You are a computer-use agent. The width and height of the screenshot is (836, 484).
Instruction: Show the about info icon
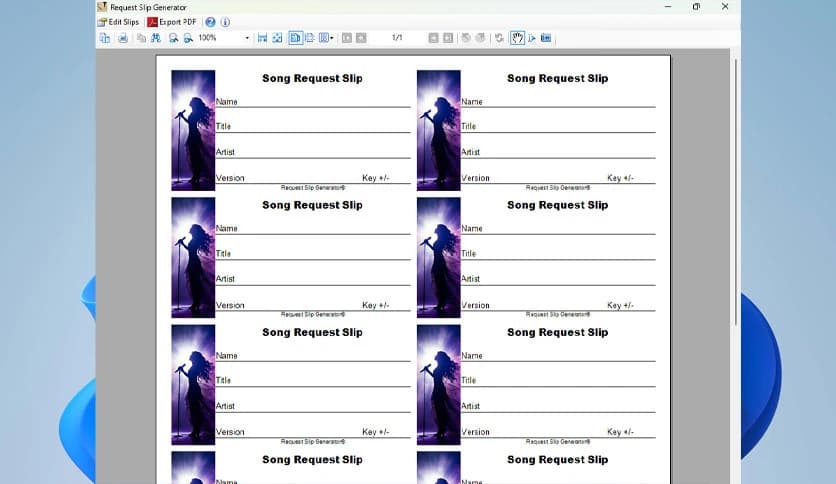(226, 22)
